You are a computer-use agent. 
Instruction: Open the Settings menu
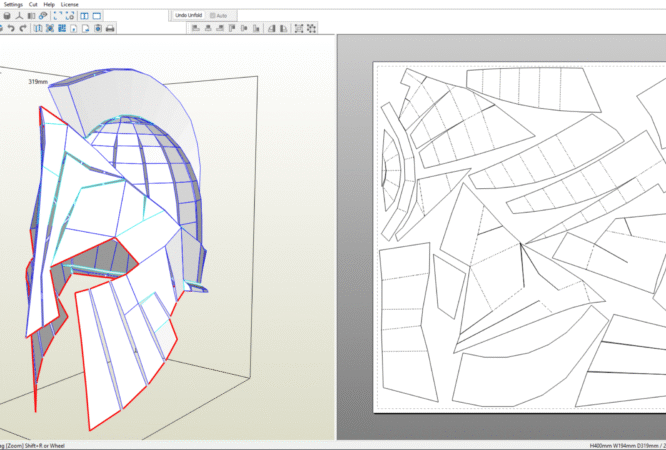click(11, 5)
